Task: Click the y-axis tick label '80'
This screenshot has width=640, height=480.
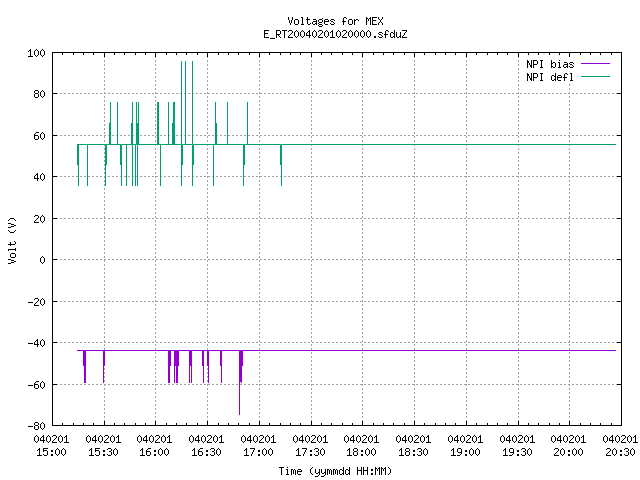Action: [39, 94]
